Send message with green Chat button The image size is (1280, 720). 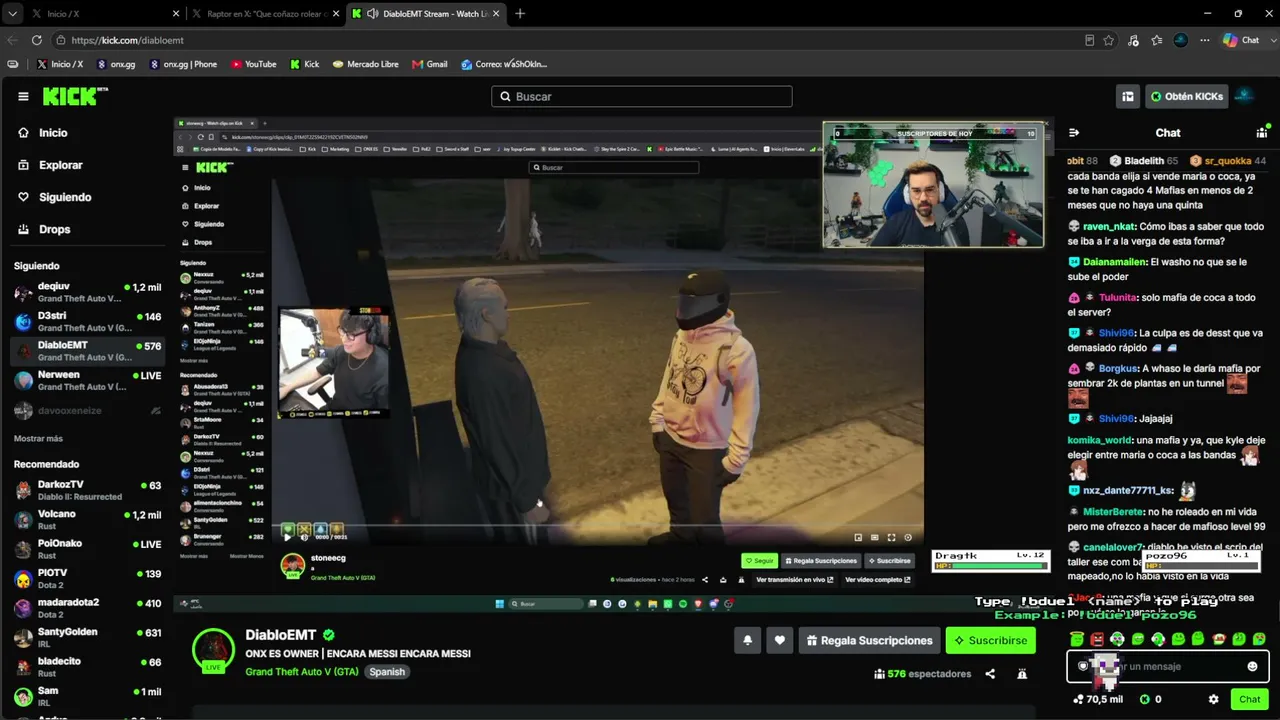[x=1249, y=699]
